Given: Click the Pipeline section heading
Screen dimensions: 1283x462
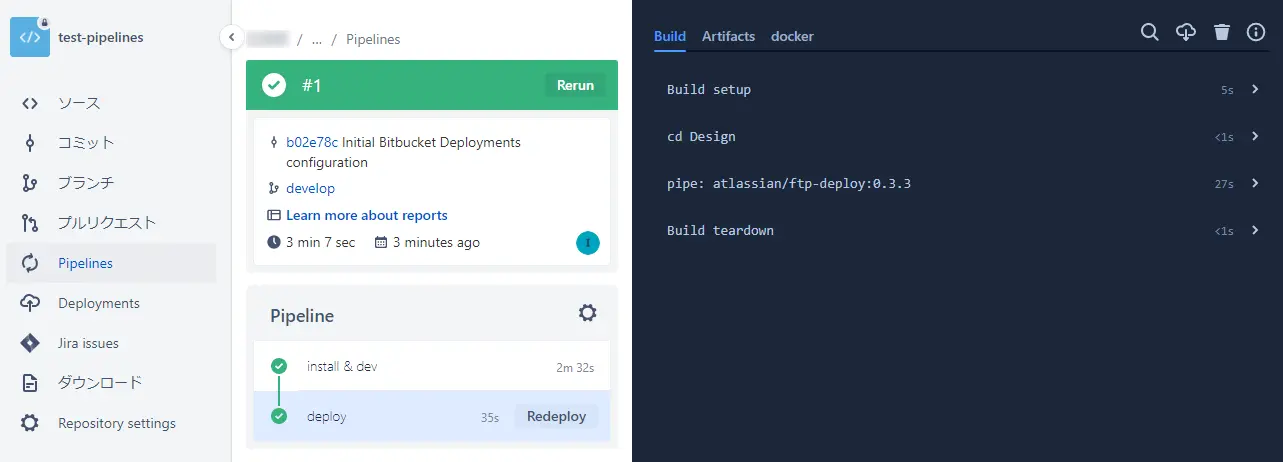Looking at the screenshot, I should [302, 315].
